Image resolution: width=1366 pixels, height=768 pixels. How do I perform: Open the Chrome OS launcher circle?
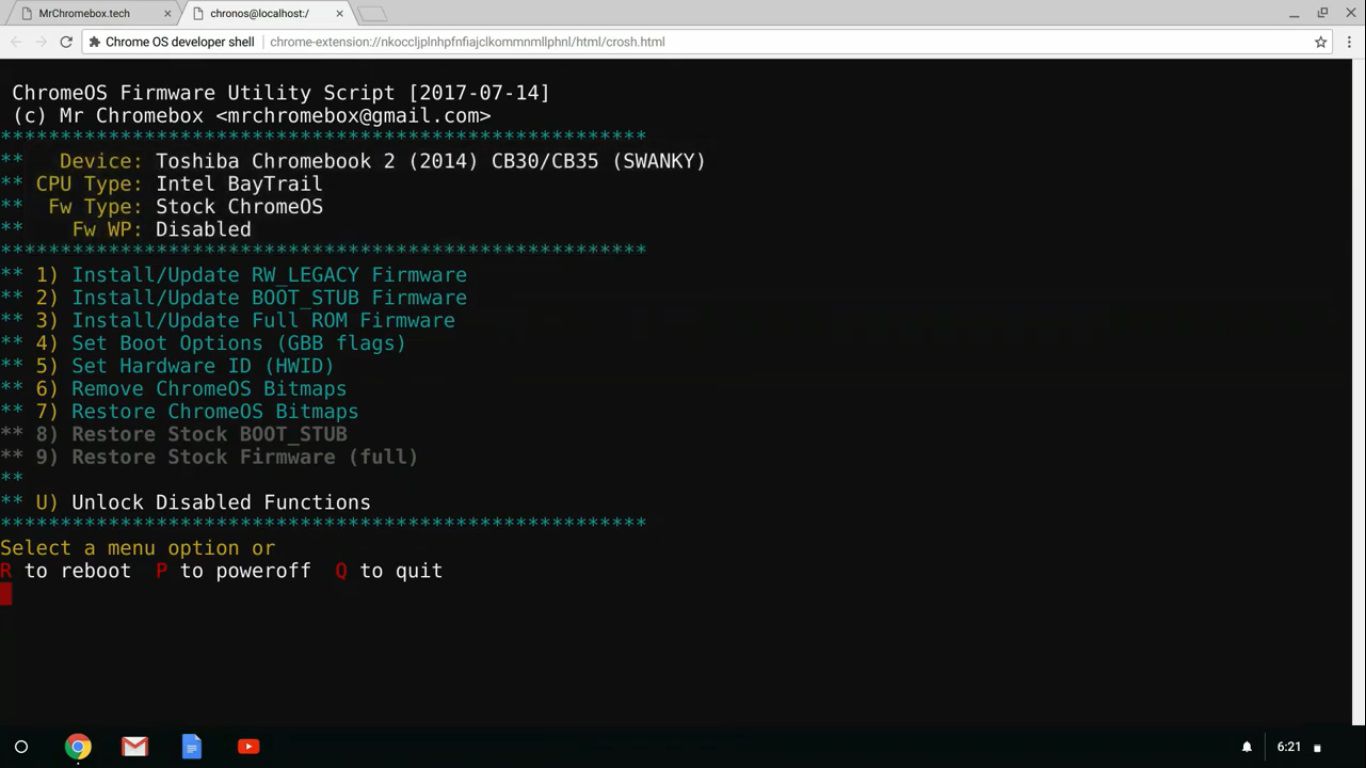pyautogui.click(x=21, y=747)
